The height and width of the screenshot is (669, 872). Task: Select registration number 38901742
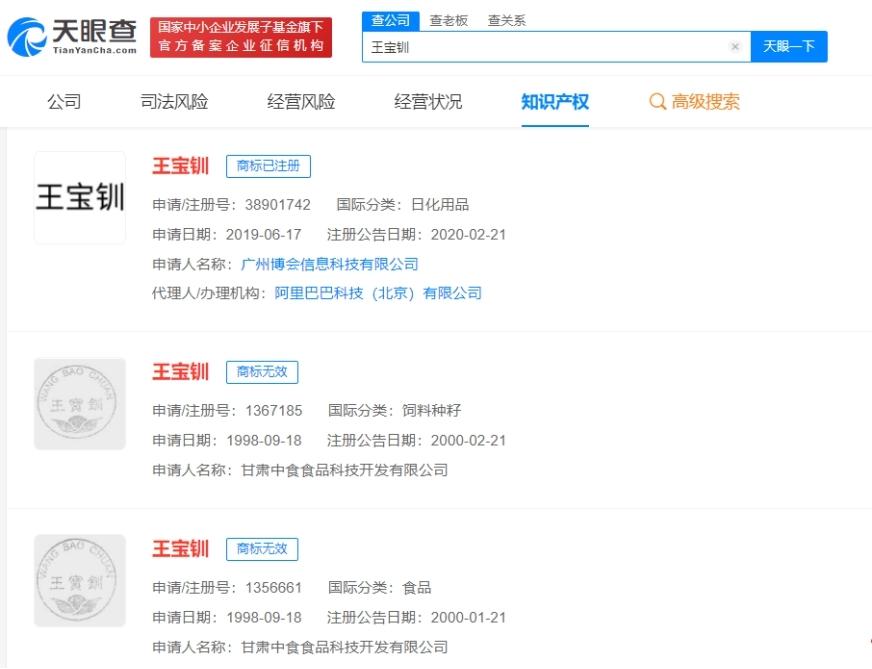(x=278, y=205)
